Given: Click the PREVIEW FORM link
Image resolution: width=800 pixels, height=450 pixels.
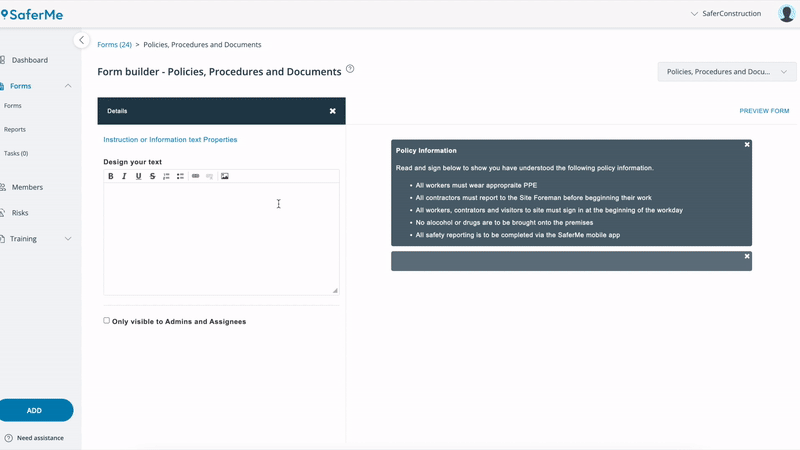Looking at the screenshot, I should 764,111.
